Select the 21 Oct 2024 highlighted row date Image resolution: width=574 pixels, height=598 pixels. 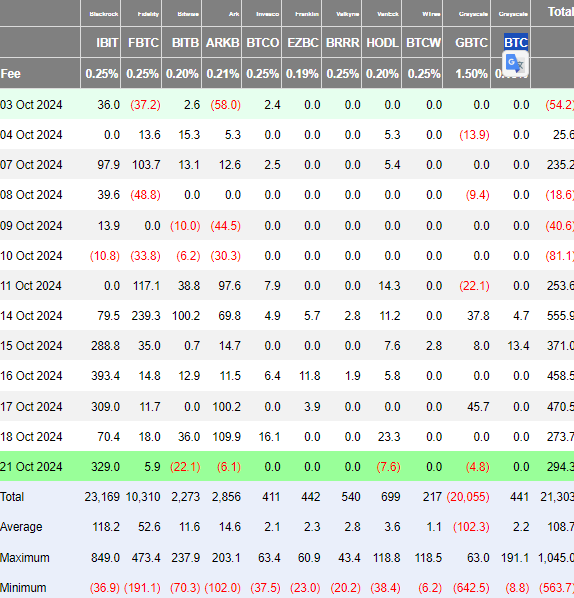pos(31,466)
